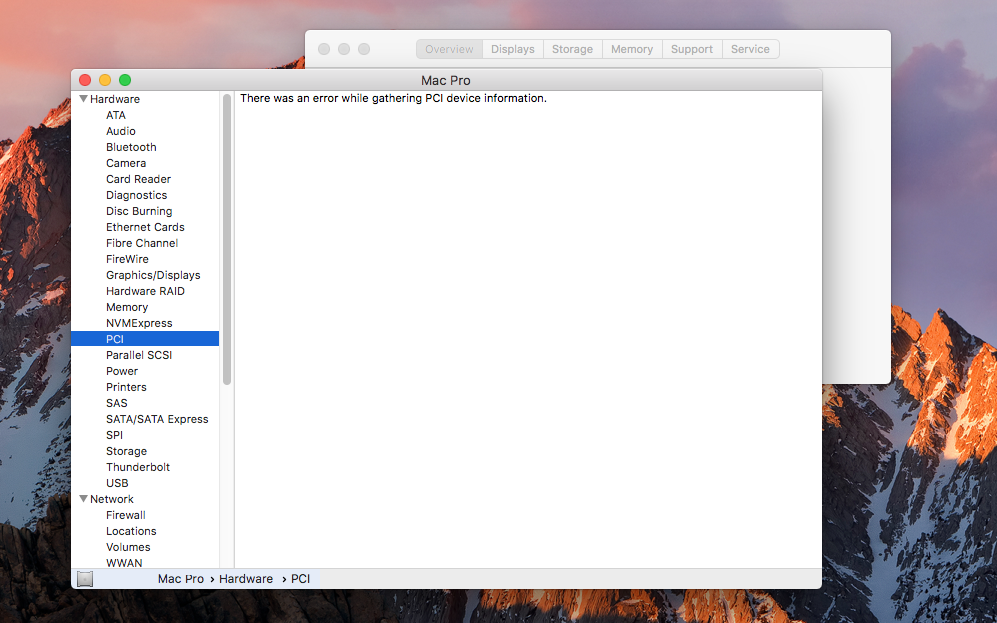Minimize the Mac Pro window
Image resolution: width=997 pixels, height=623 pixels.
click(105, 80)
